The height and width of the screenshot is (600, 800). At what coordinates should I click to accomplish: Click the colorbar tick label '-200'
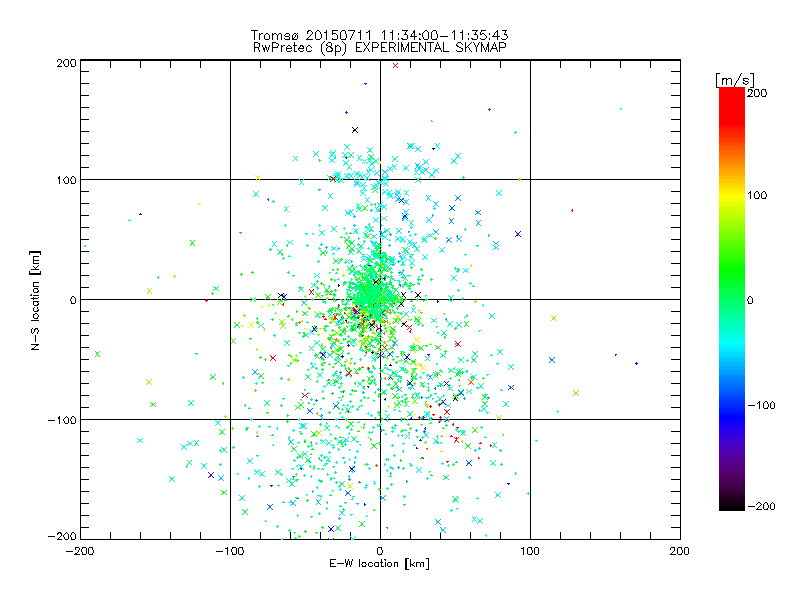[x=761, y=506]
